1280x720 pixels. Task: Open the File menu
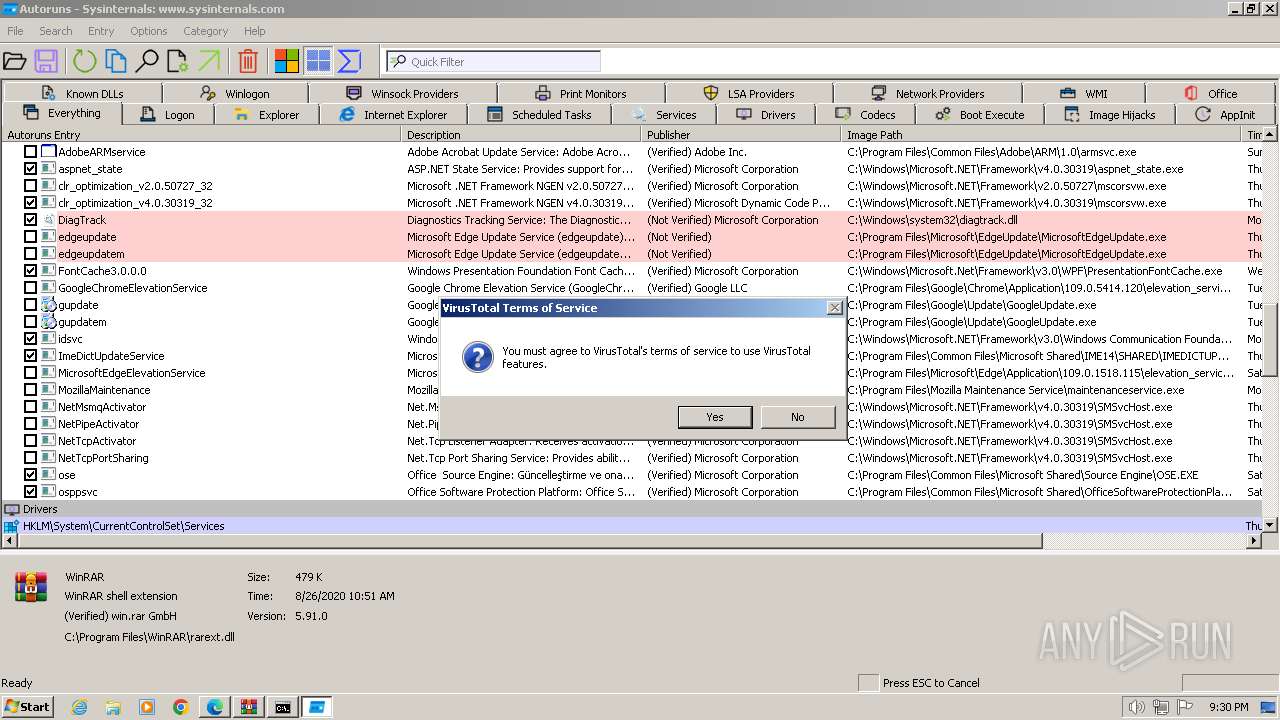pos(15,31)
